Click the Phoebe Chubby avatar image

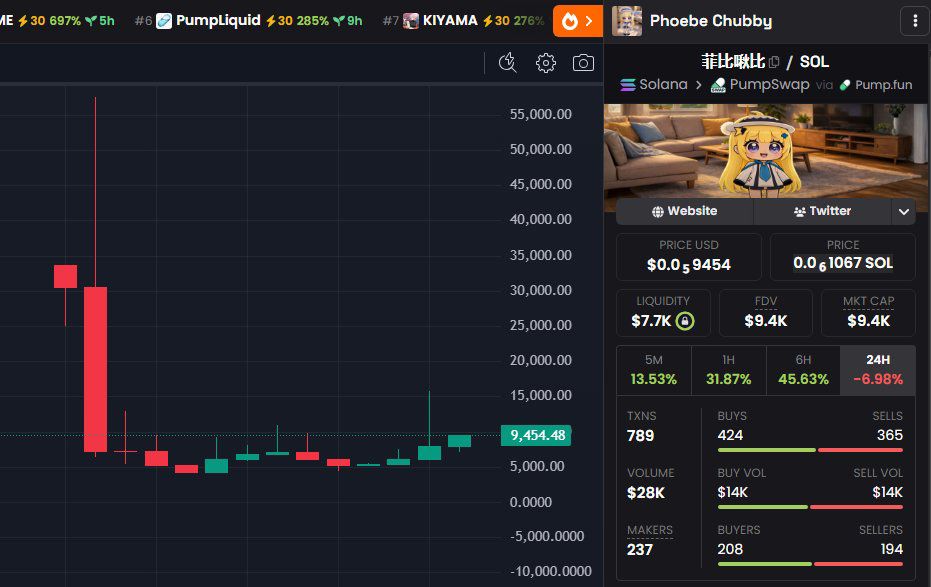[627, 21]
